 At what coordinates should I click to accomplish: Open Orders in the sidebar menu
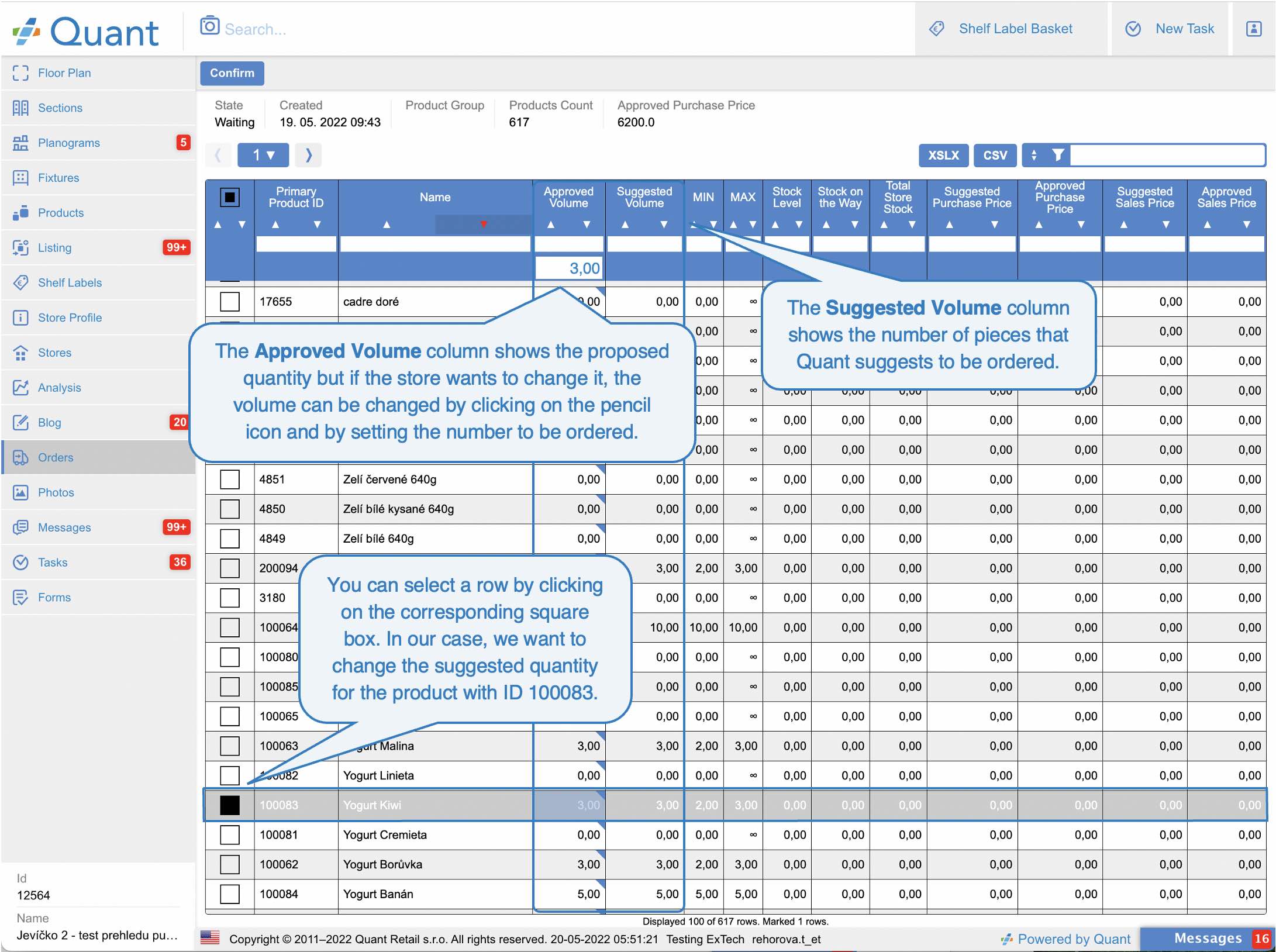pos(98,458)
